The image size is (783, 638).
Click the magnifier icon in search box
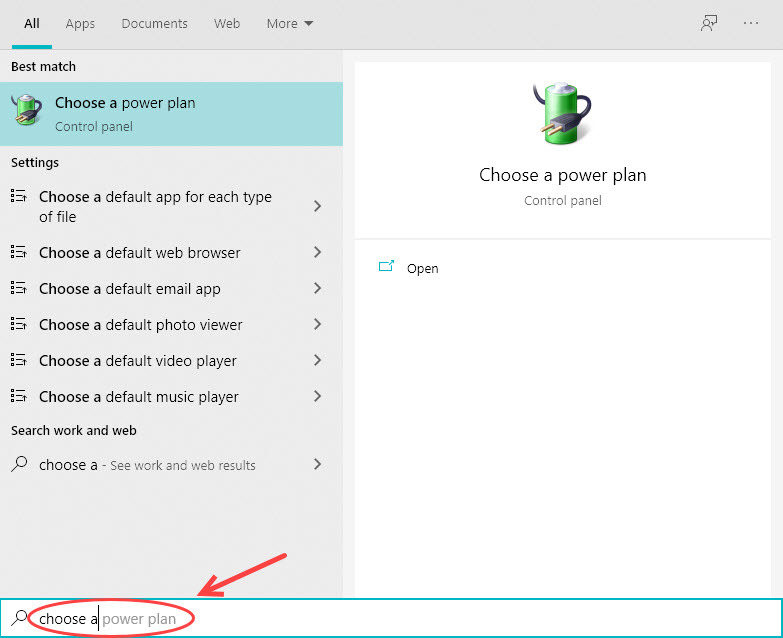[x=20, y=618]
